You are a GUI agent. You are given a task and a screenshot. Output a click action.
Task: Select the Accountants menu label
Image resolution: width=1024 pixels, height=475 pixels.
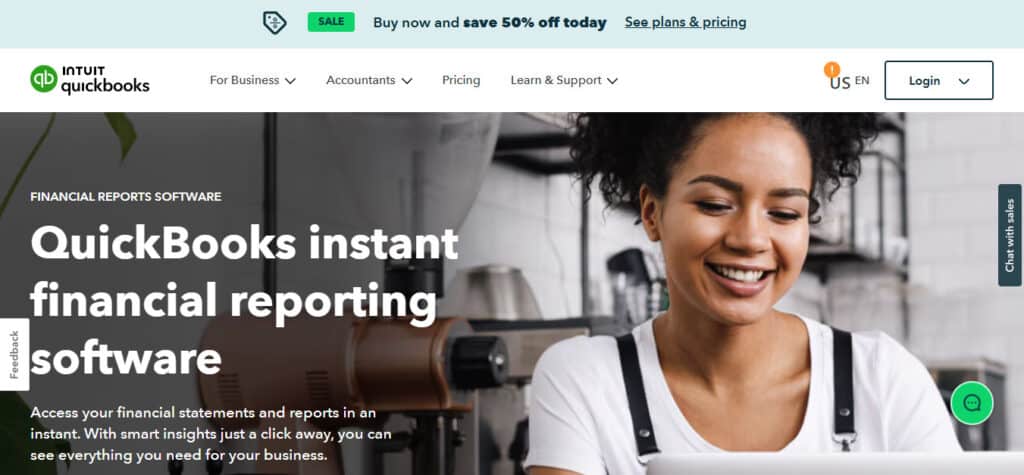[360, 80]
